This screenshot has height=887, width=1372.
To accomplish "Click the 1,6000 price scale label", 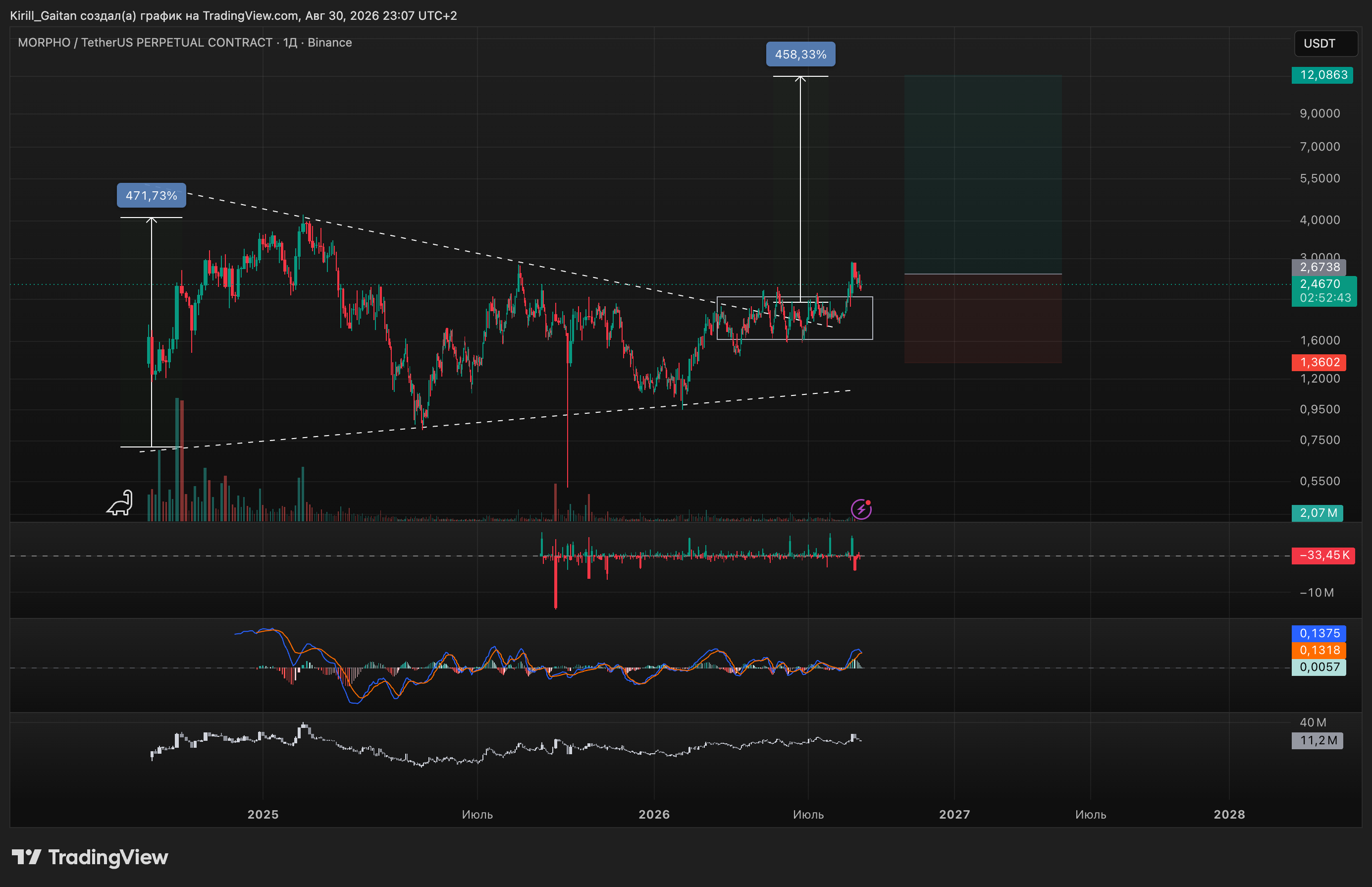I will point(1319,340).
